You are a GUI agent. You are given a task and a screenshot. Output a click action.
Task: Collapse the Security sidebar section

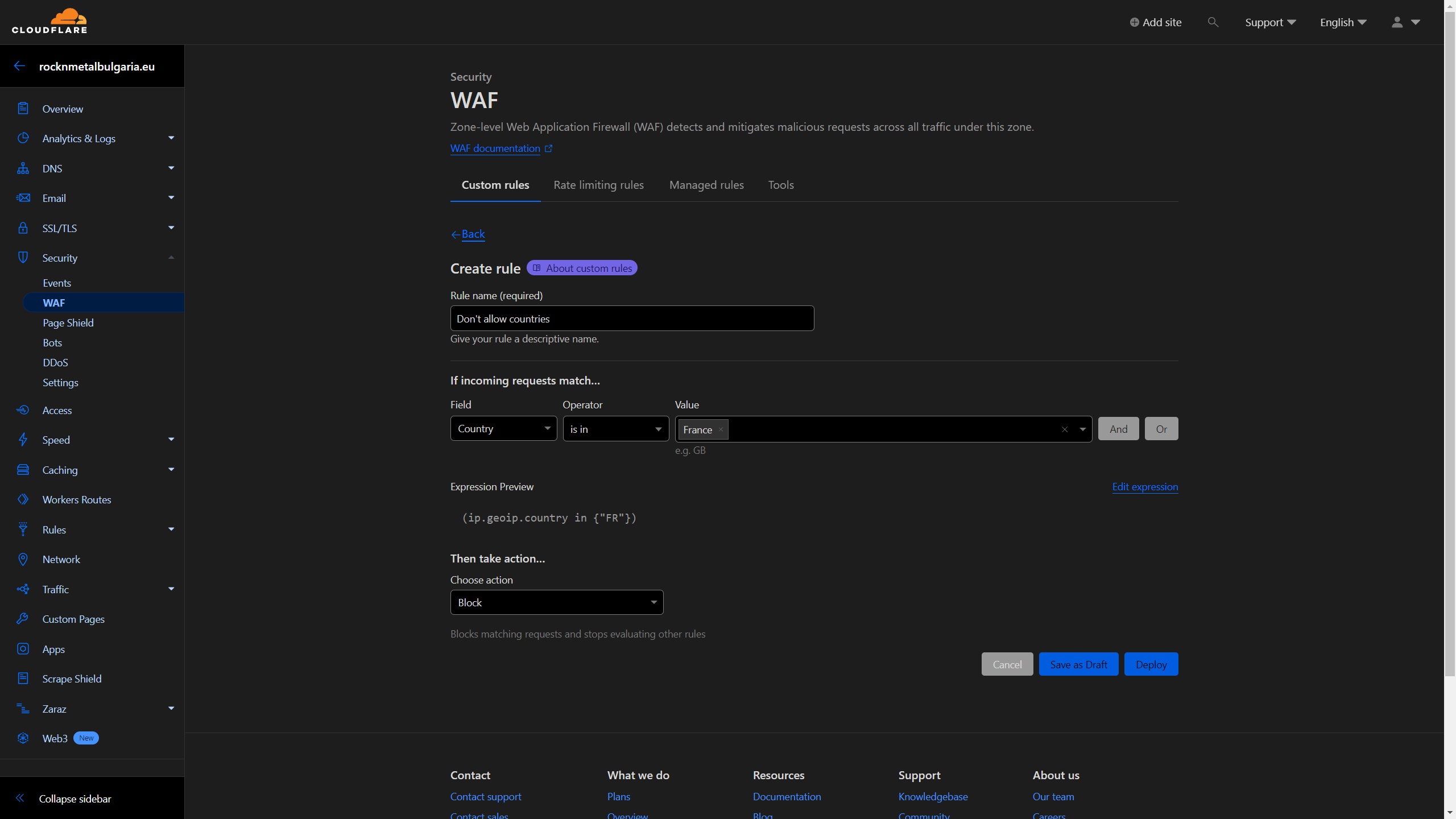(x=171, y=258)
